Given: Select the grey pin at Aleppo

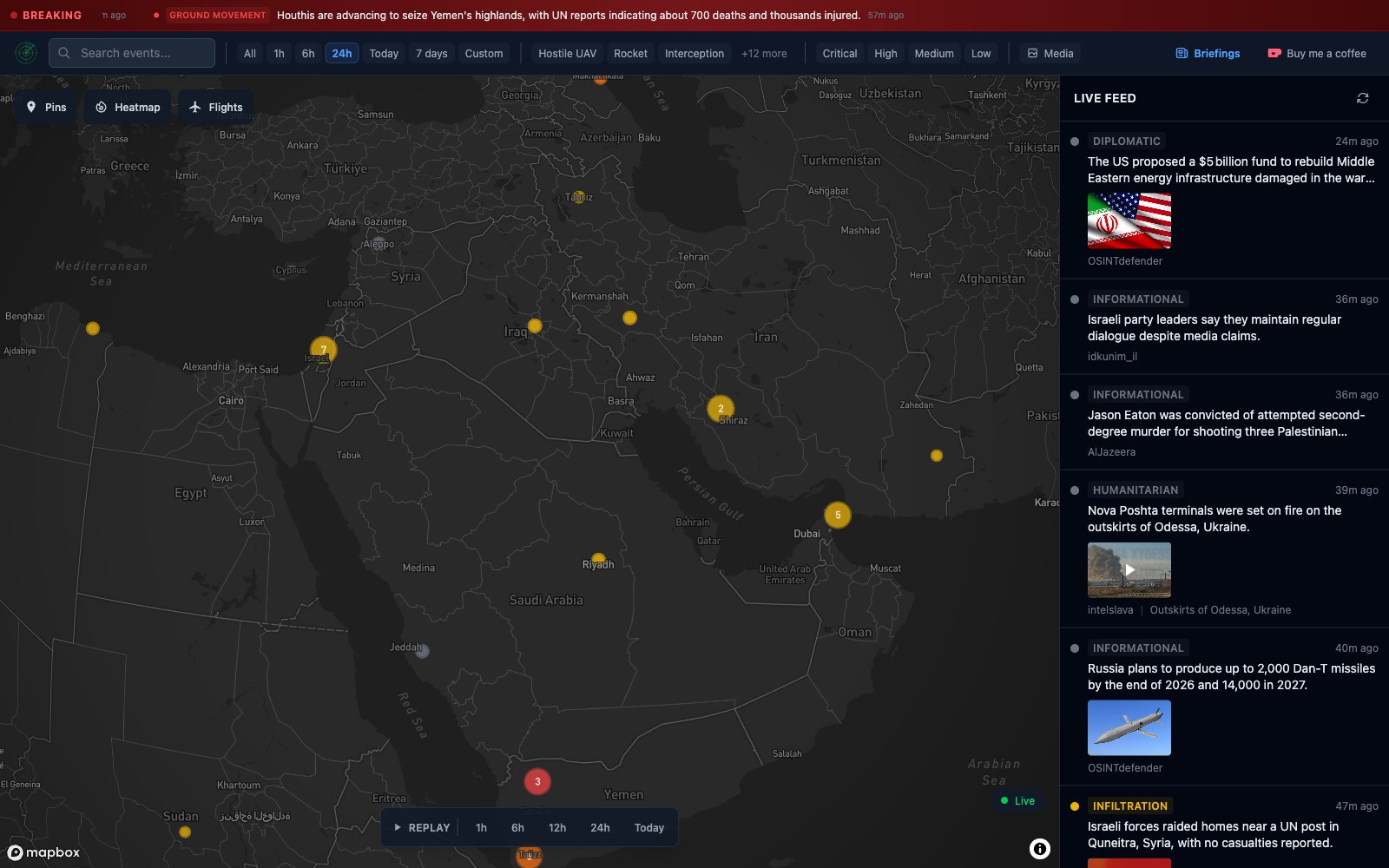Looking at the screenshot, I should [x=379, y=243].
